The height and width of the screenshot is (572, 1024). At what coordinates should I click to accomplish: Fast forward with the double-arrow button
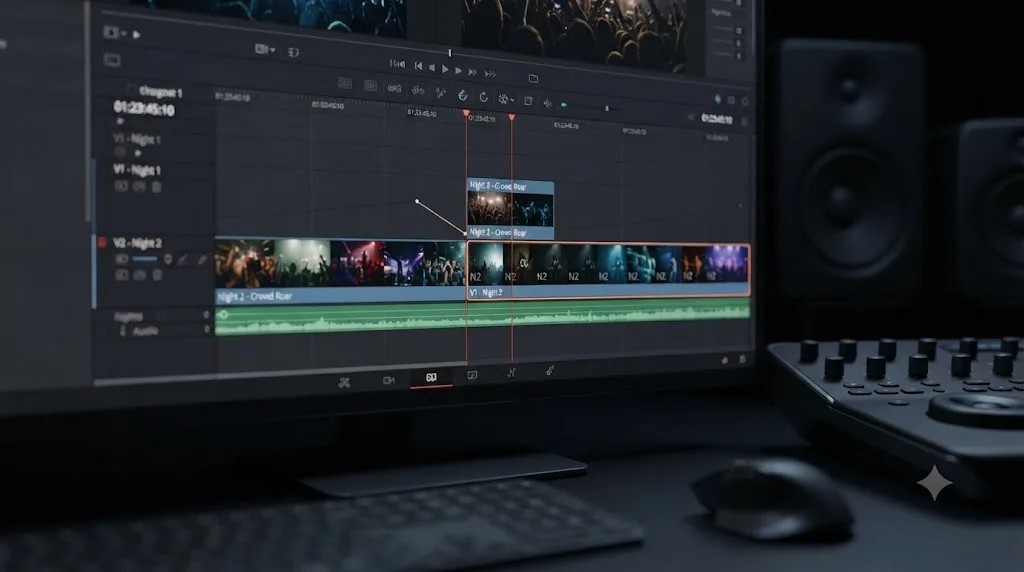pyautogui.click(x=472, y=72)
